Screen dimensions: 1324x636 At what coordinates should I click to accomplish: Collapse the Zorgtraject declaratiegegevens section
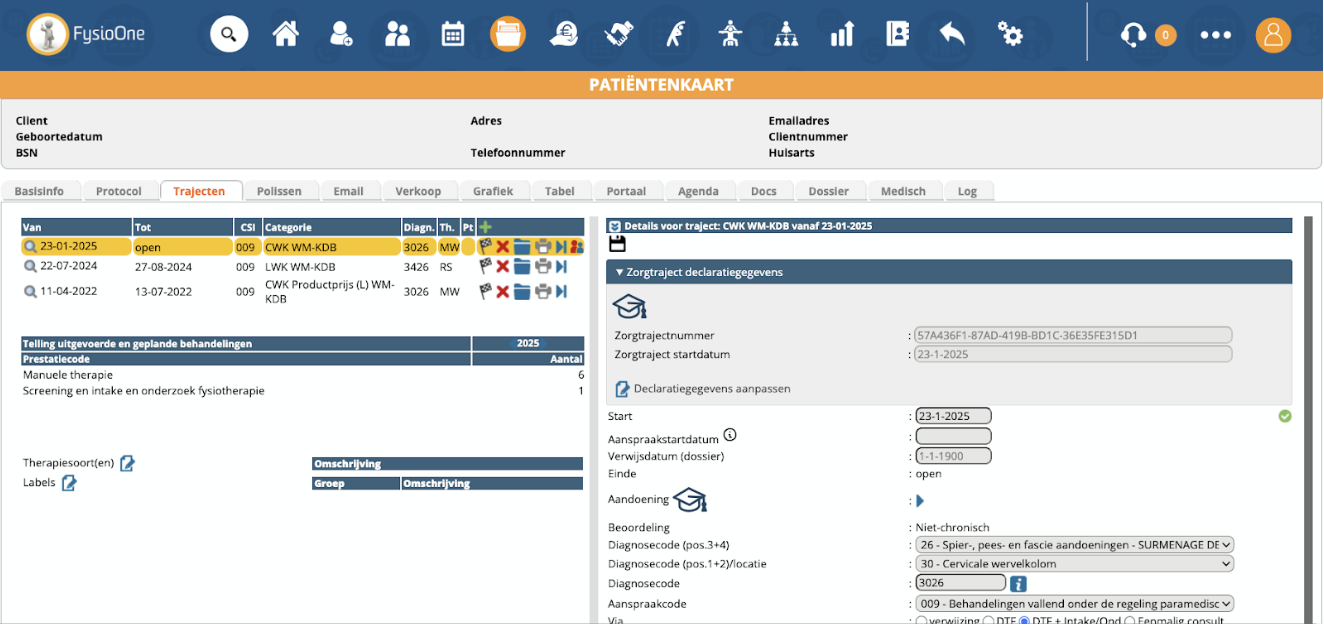(x=620, y=272)
